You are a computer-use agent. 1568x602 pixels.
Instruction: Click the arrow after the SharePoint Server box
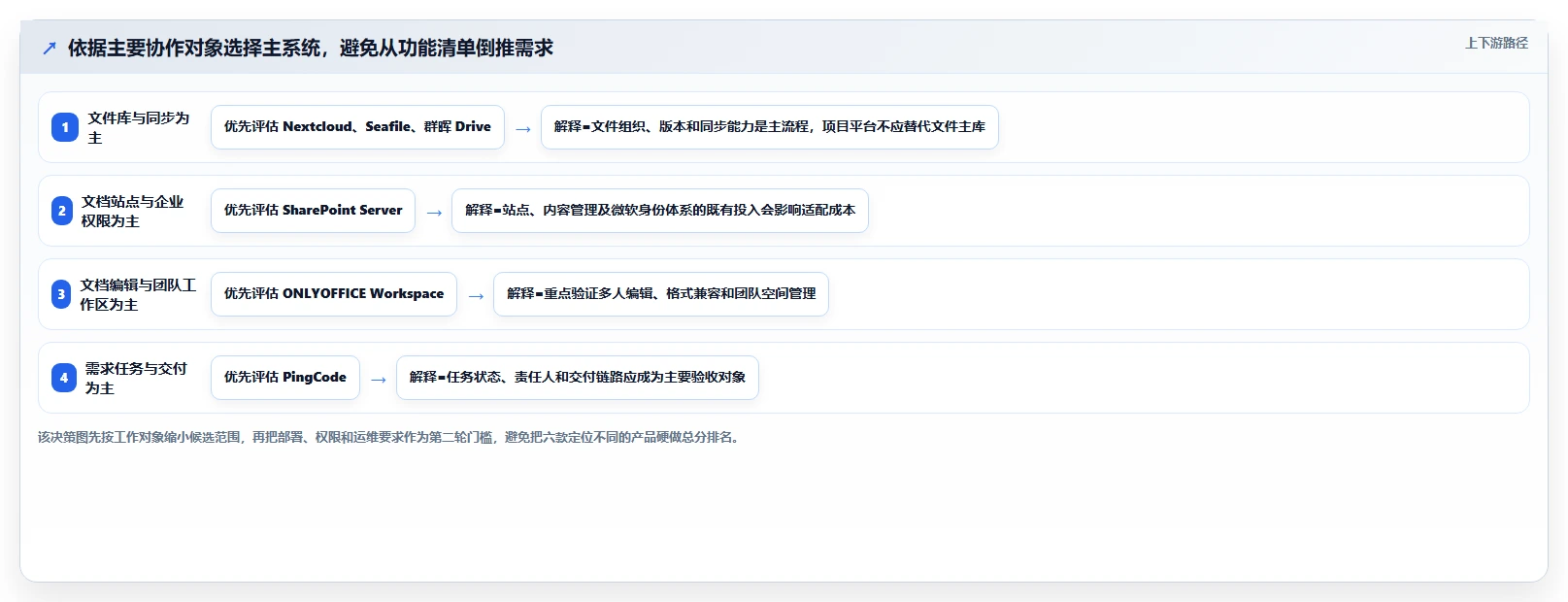(x=434, y=213)
